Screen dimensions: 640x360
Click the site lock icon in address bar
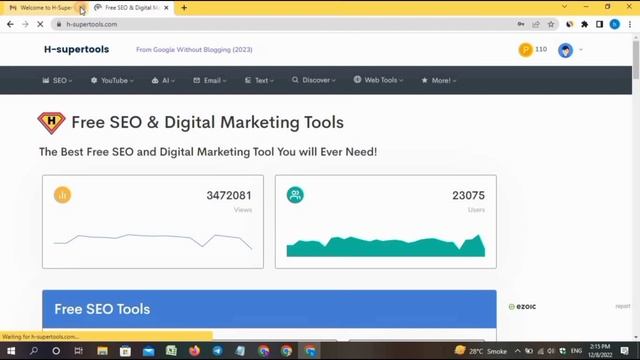[59, 24]
